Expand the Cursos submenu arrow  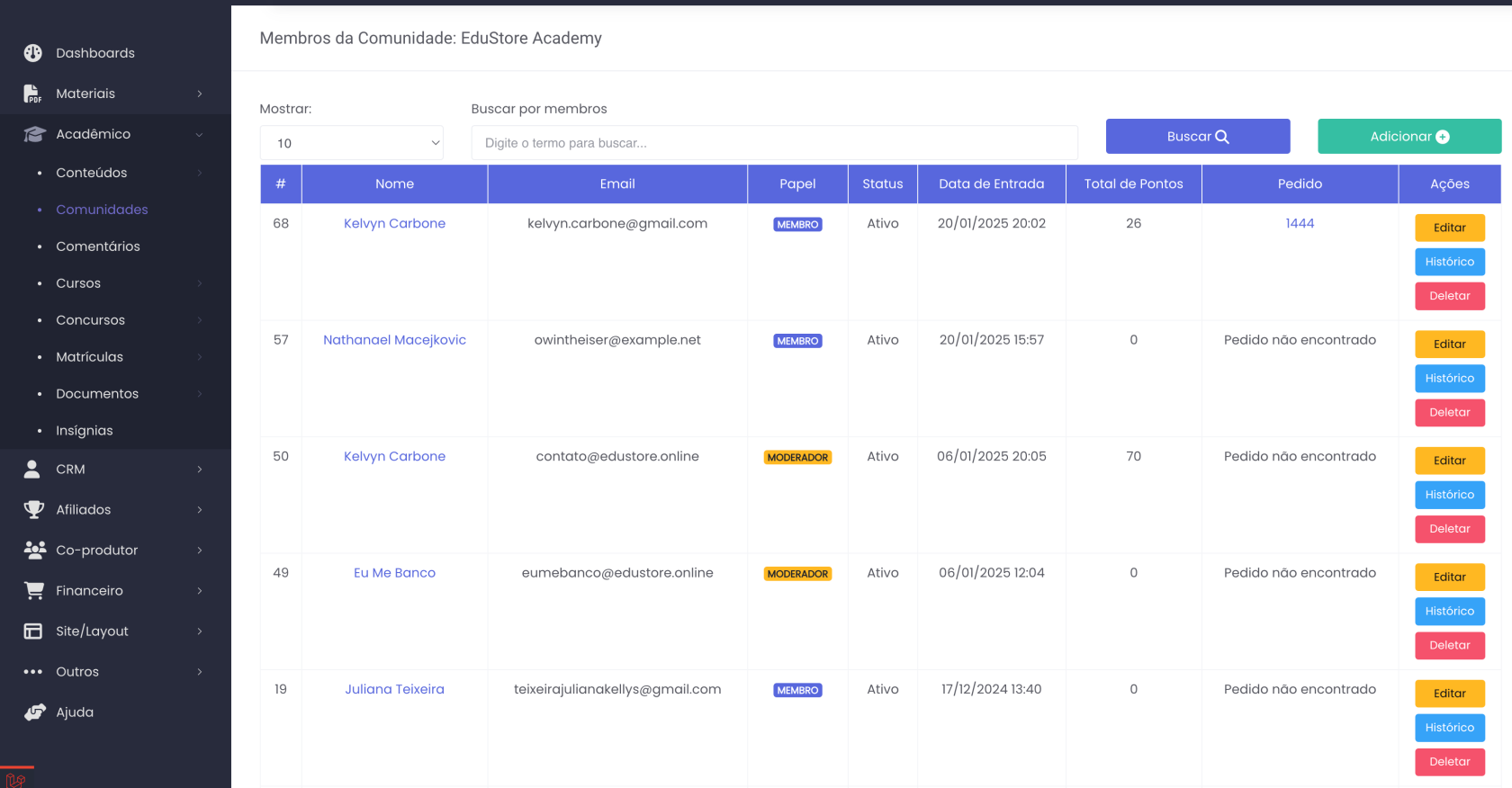199,283
